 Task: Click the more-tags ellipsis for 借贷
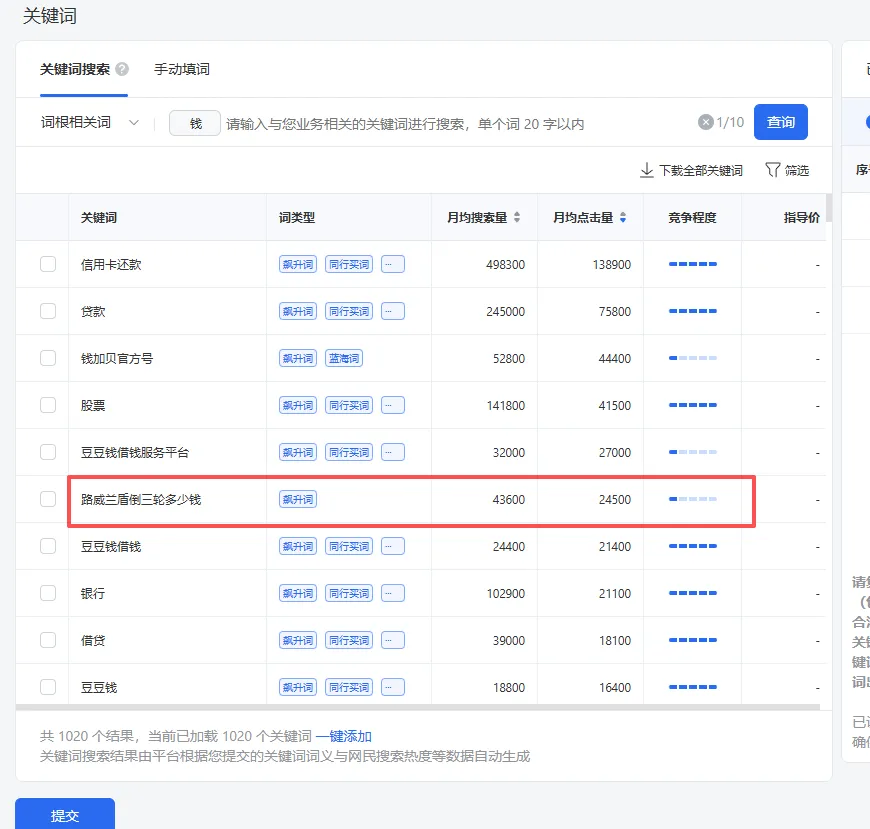click(x=393, y=640)
